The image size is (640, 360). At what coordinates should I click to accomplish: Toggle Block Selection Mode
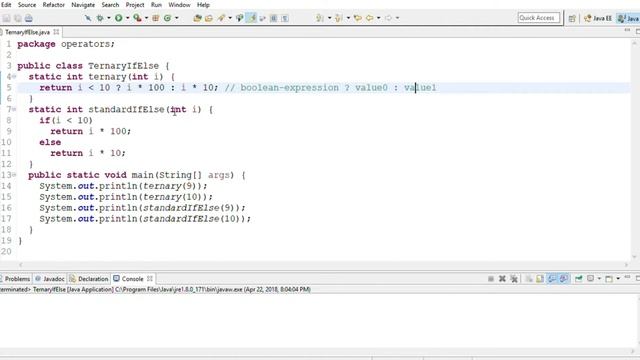coord(273,18)
